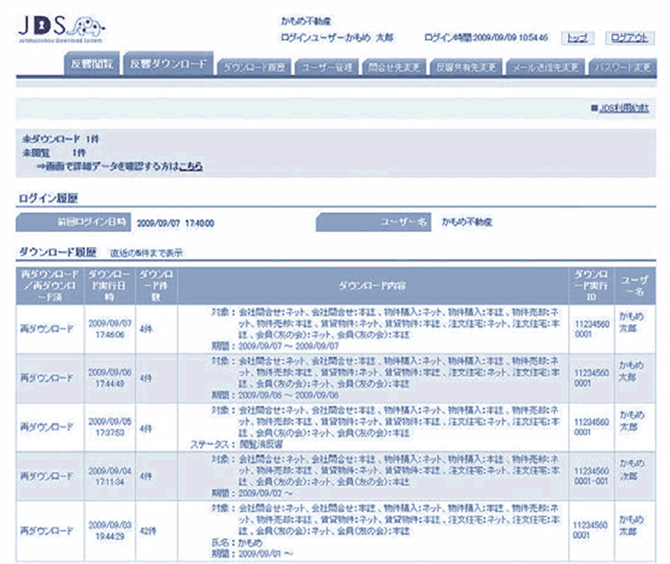Click 再ダウンロード for 2009/09/07 entry

[x=46, y=328]
